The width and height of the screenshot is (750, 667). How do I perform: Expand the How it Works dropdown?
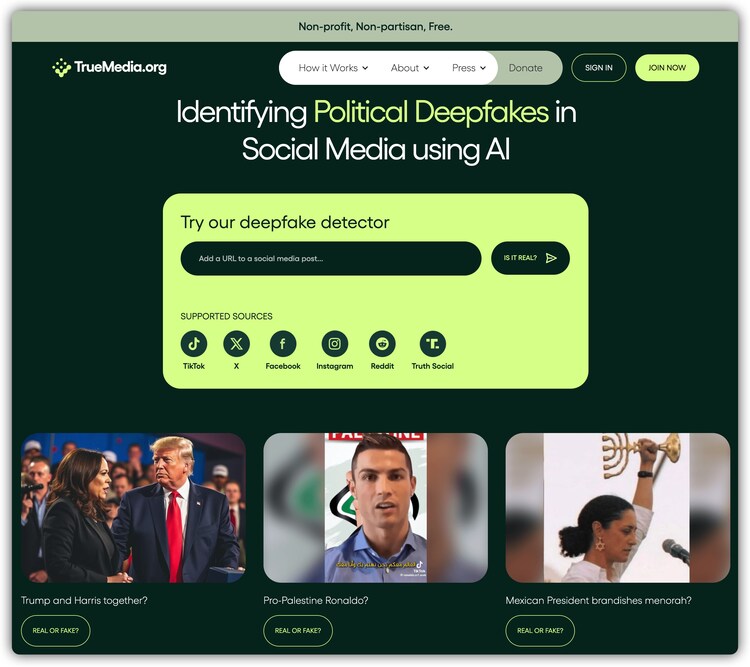[x=333, y=68]
